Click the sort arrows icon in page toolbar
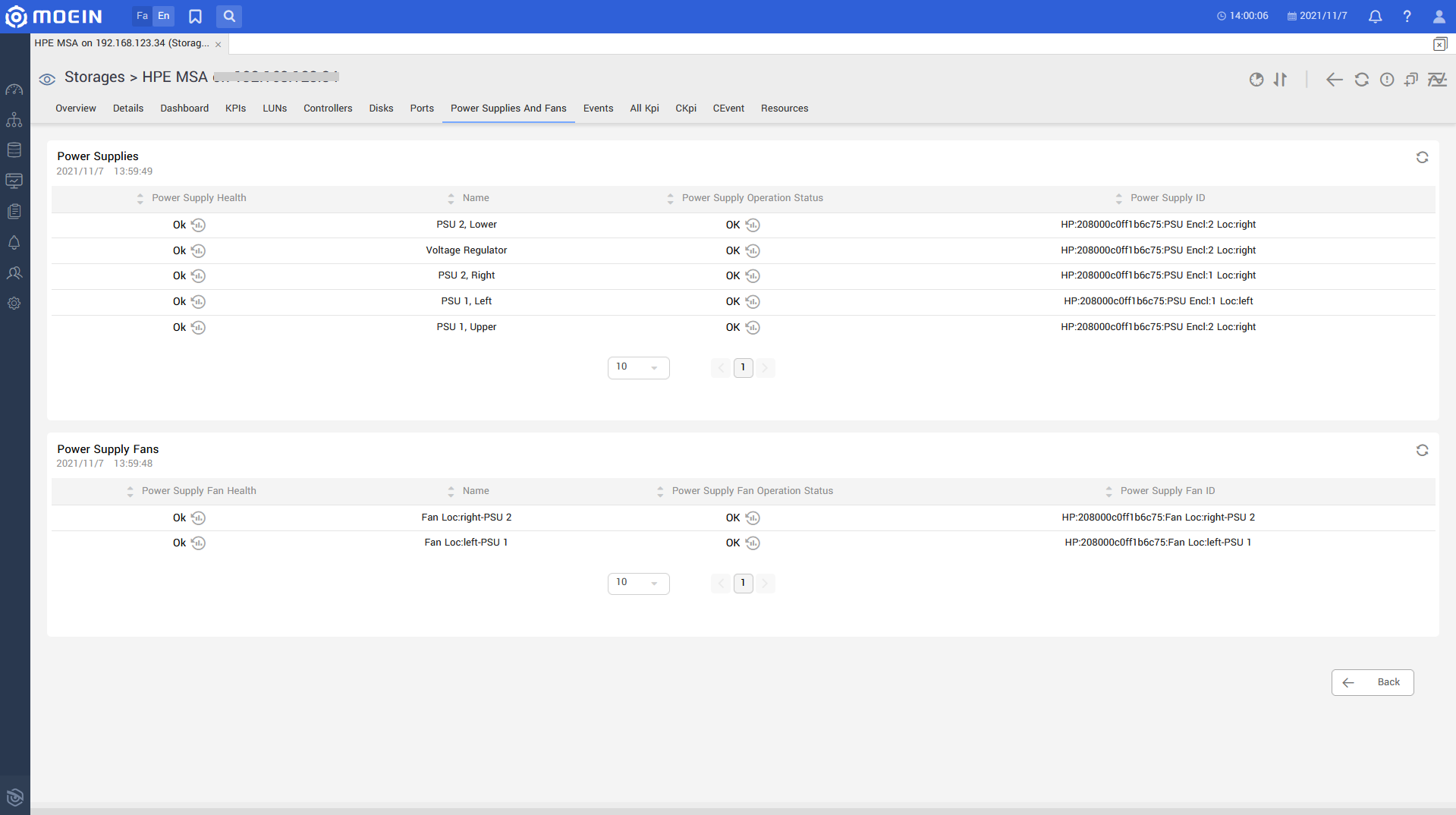 [x=1281, y=80]
